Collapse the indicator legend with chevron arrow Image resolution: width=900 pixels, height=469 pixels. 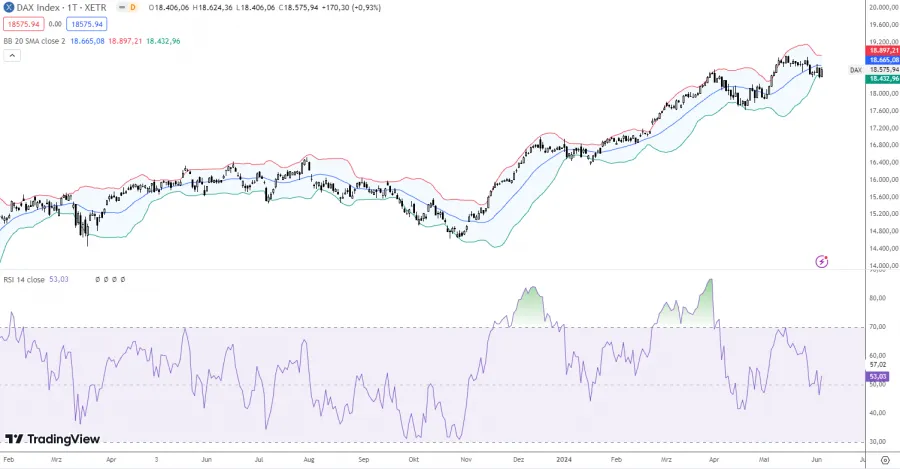click(x=12, y=55)
